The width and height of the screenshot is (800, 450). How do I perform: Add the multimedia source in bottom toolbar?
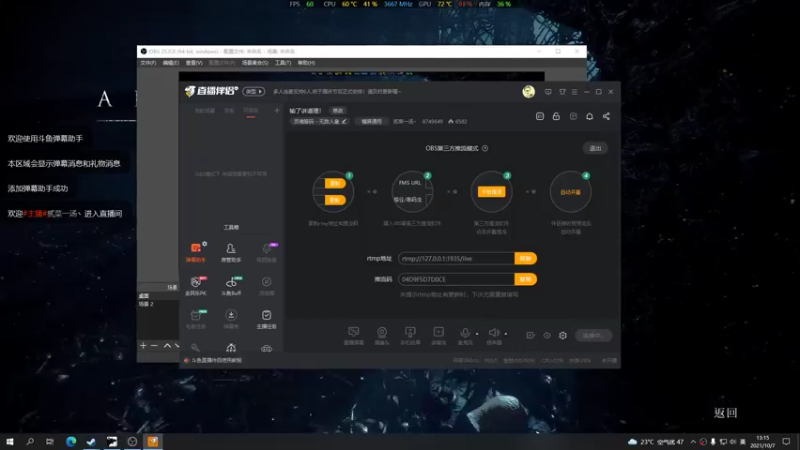point(439,336)
